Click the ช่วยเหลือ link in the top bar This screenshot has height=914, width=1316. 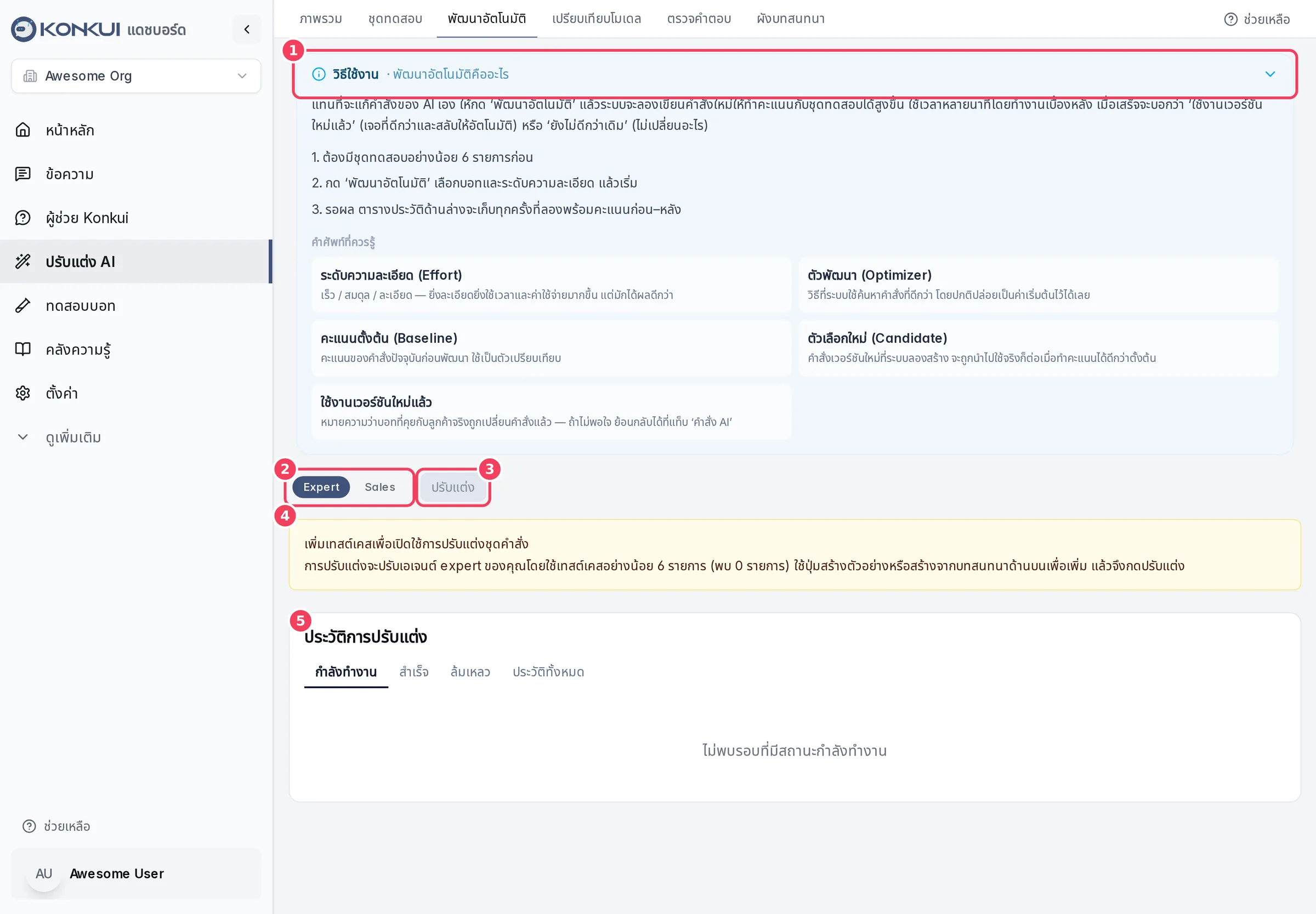(1257, 20)
